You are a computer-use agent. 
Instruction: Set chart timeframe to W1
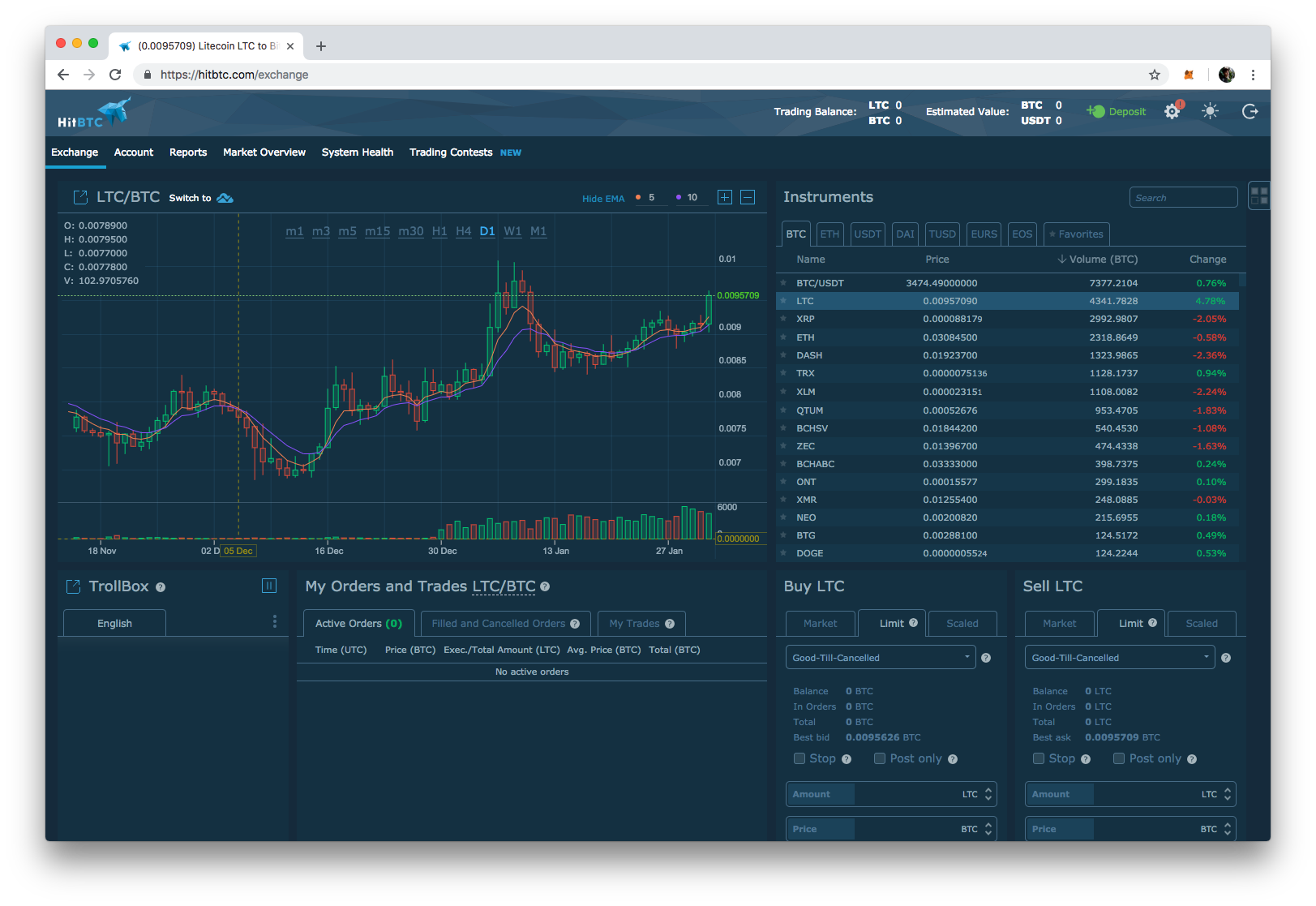click(x=512, y=231)
